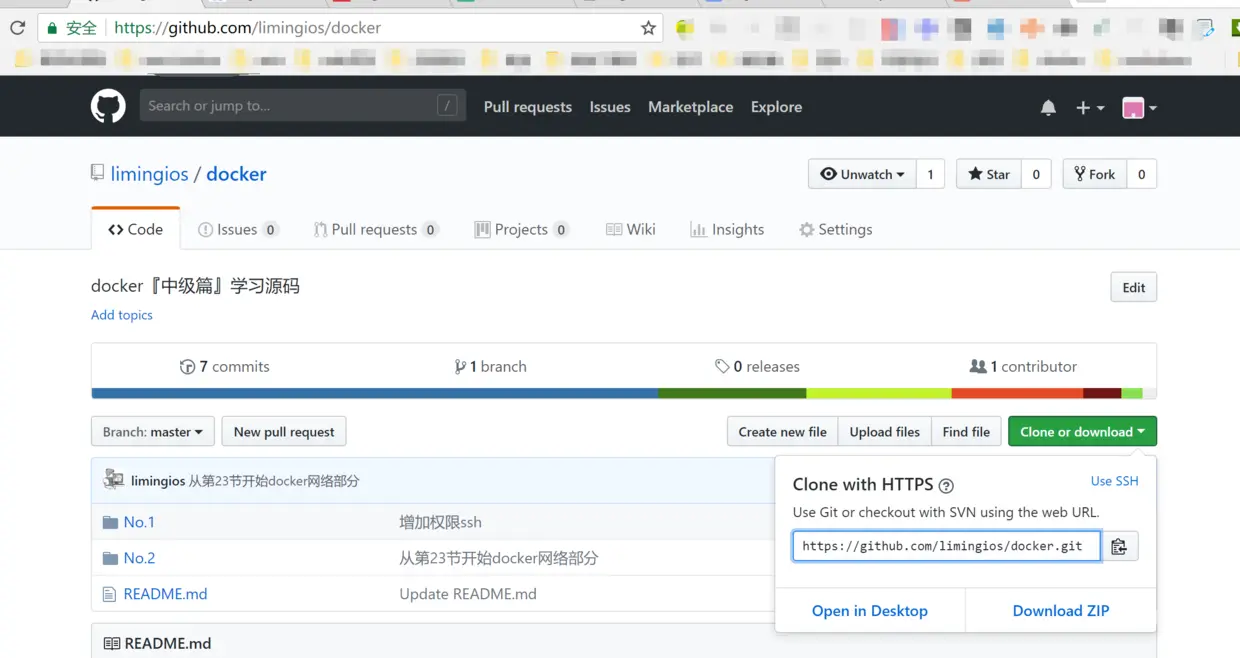The width and height of the screenshot is (1240, 658).
Task: Switch to the Settings tab
Action: (x=835, y=229)
